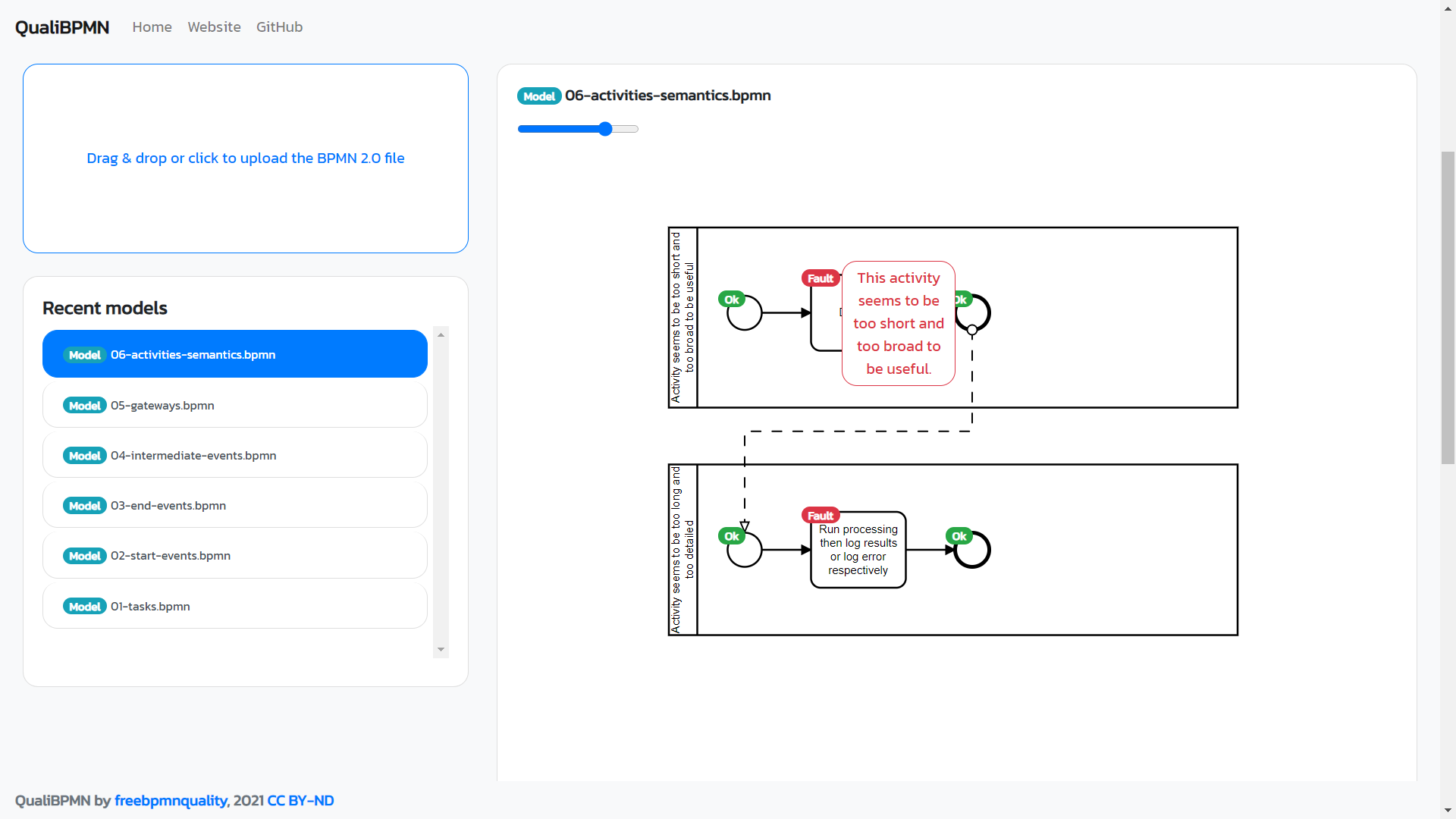
Task: Click the Fault badge above the Run processing task
Action: pos(821,514)
